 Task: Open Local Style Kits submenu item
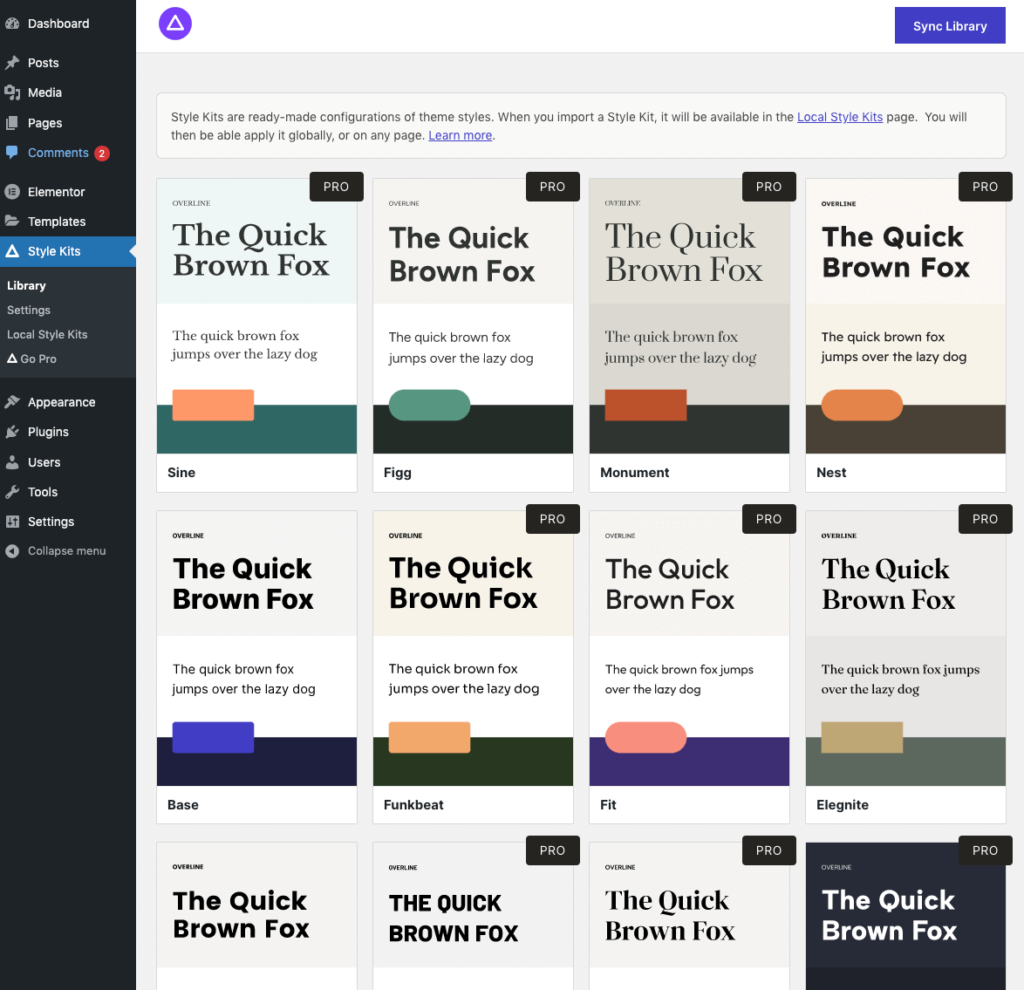[47, 334]
